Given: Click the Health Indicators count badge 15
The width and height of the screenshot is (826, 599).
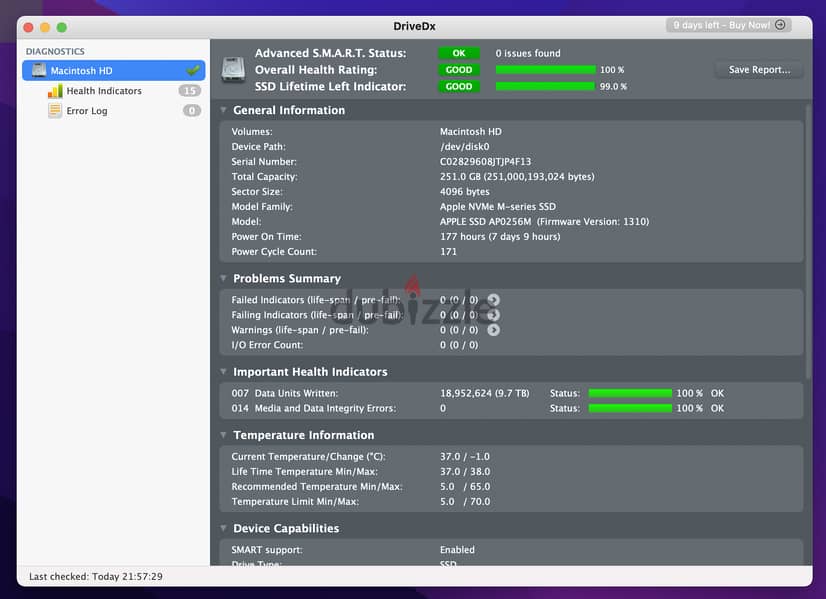Looking at the screenshot, I should click(190, 91).
